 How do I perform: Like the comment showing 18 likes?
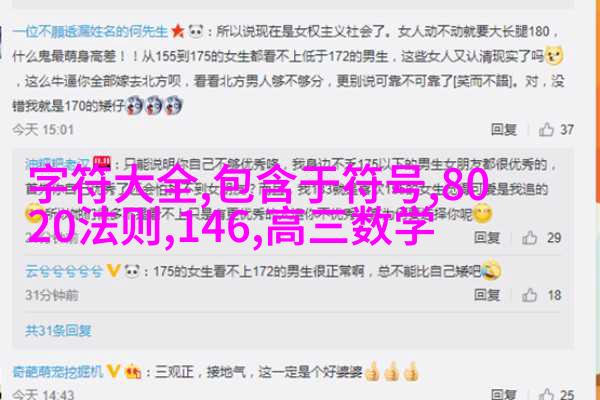point(541,295)
